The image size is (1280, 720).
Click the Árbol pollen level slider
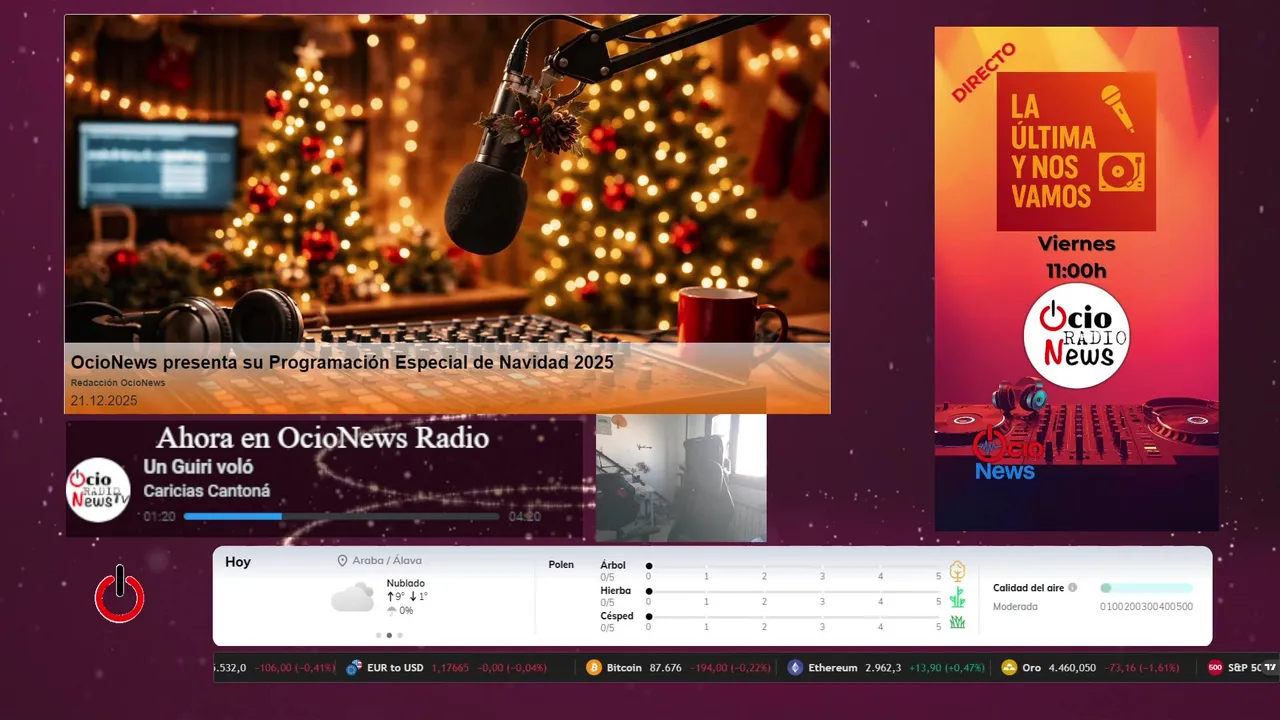(x=794, y=566)
